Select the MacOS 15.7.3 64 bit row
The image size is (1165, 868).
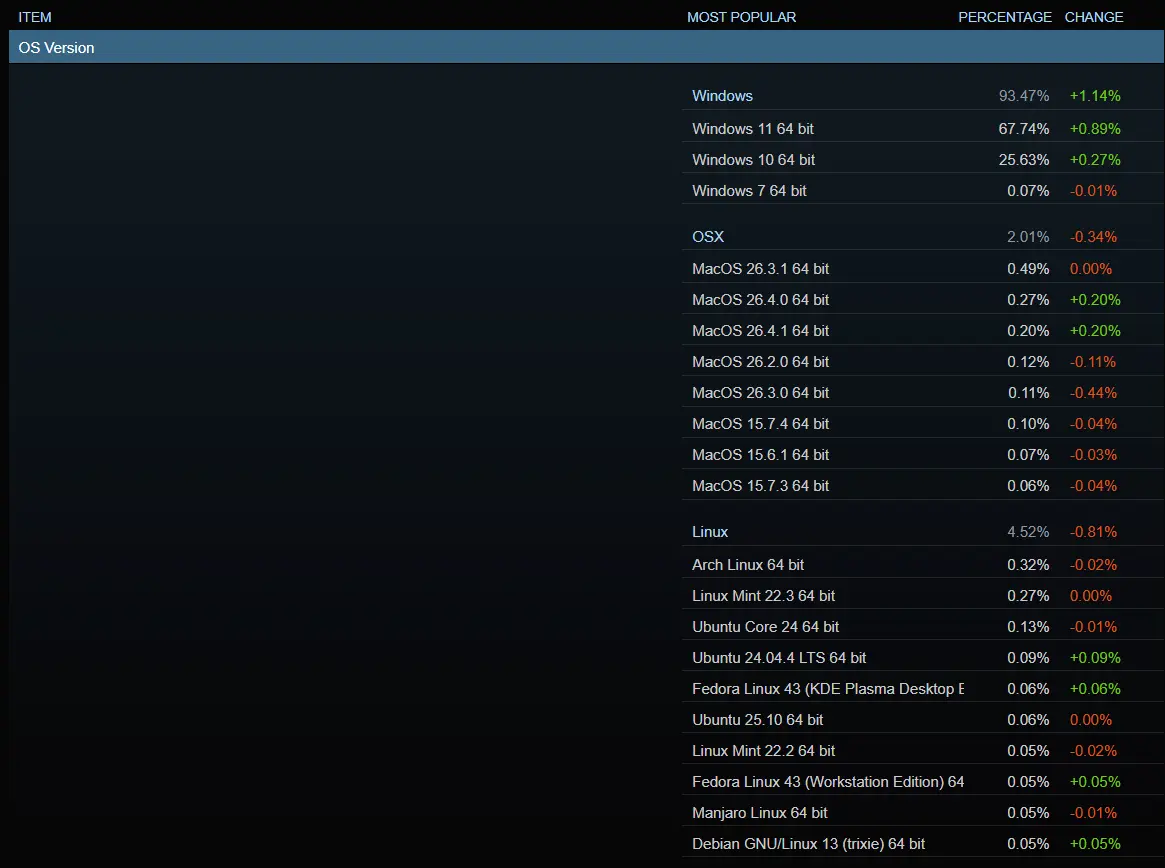click(923, 485)
